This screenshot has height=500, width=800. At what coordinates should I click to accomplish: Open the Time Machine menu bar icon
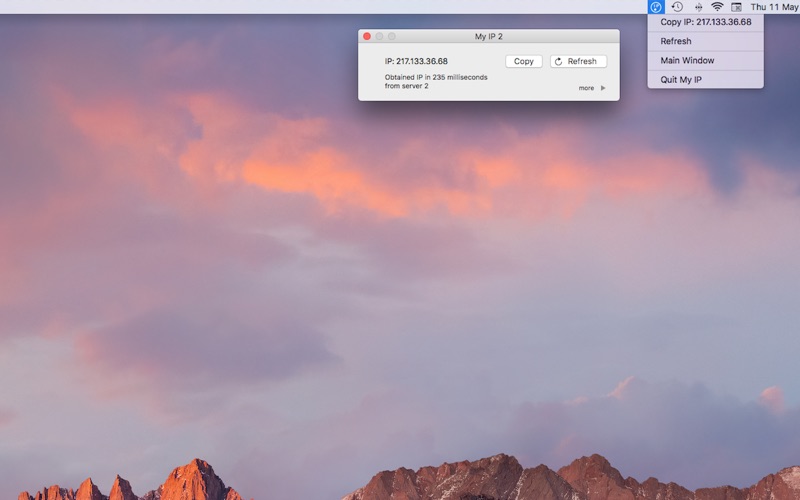(x=677, y=7)
